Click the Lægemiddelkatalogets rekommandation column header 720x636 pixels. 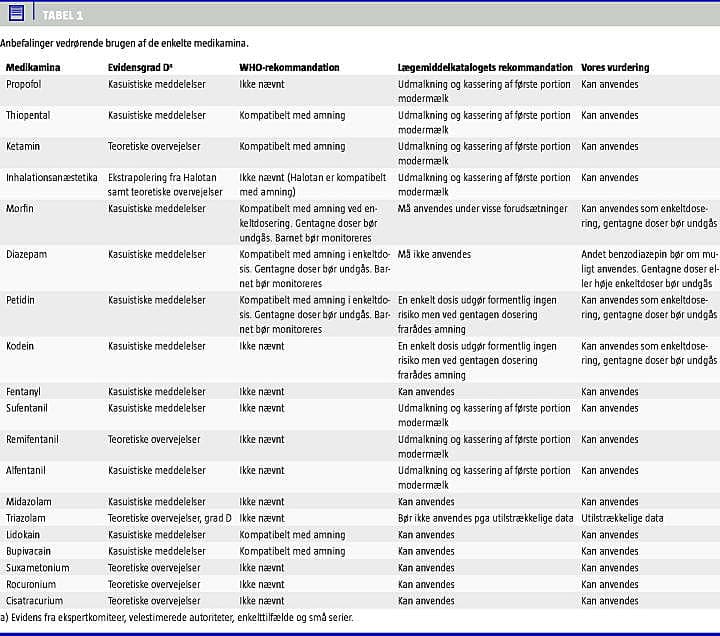(x=485, y=68)
